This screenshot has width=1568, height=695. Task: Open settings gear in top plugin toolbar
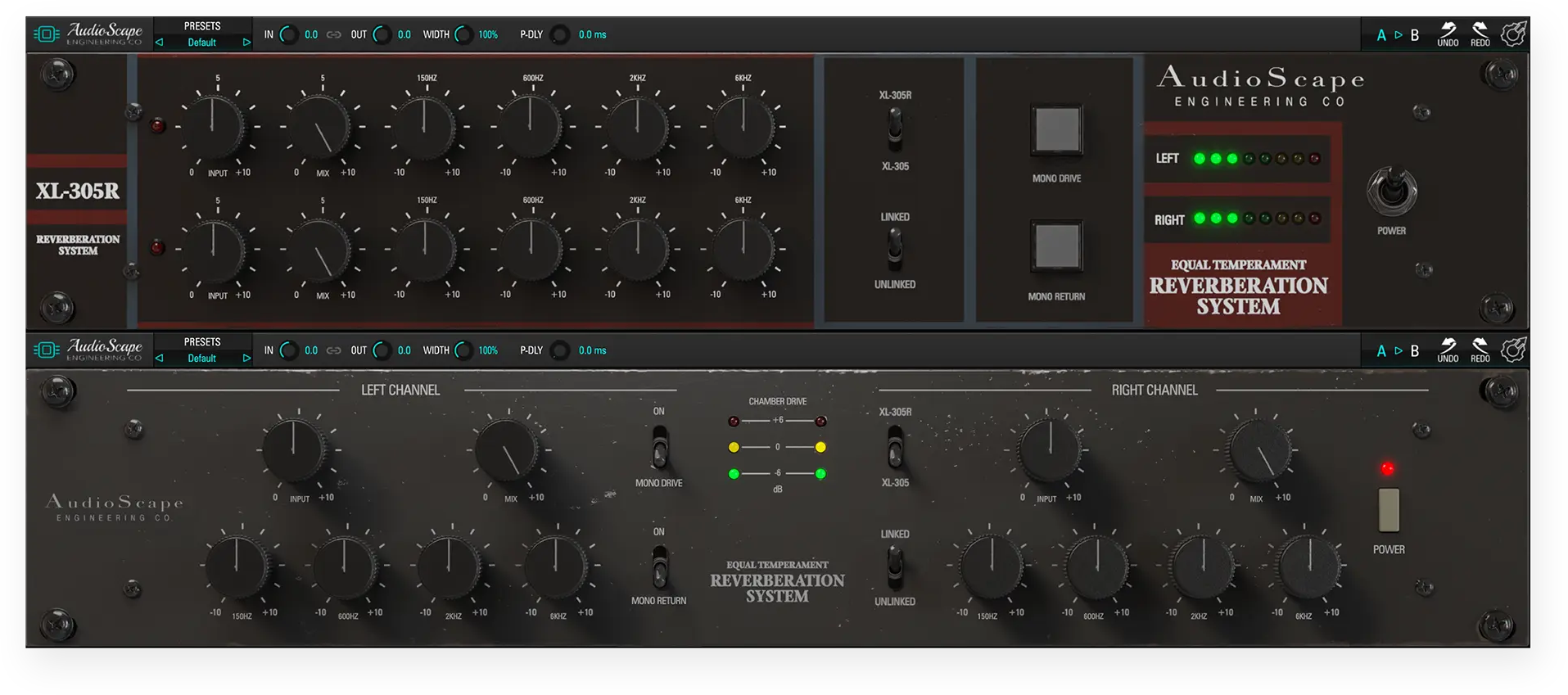[1513, 34]
